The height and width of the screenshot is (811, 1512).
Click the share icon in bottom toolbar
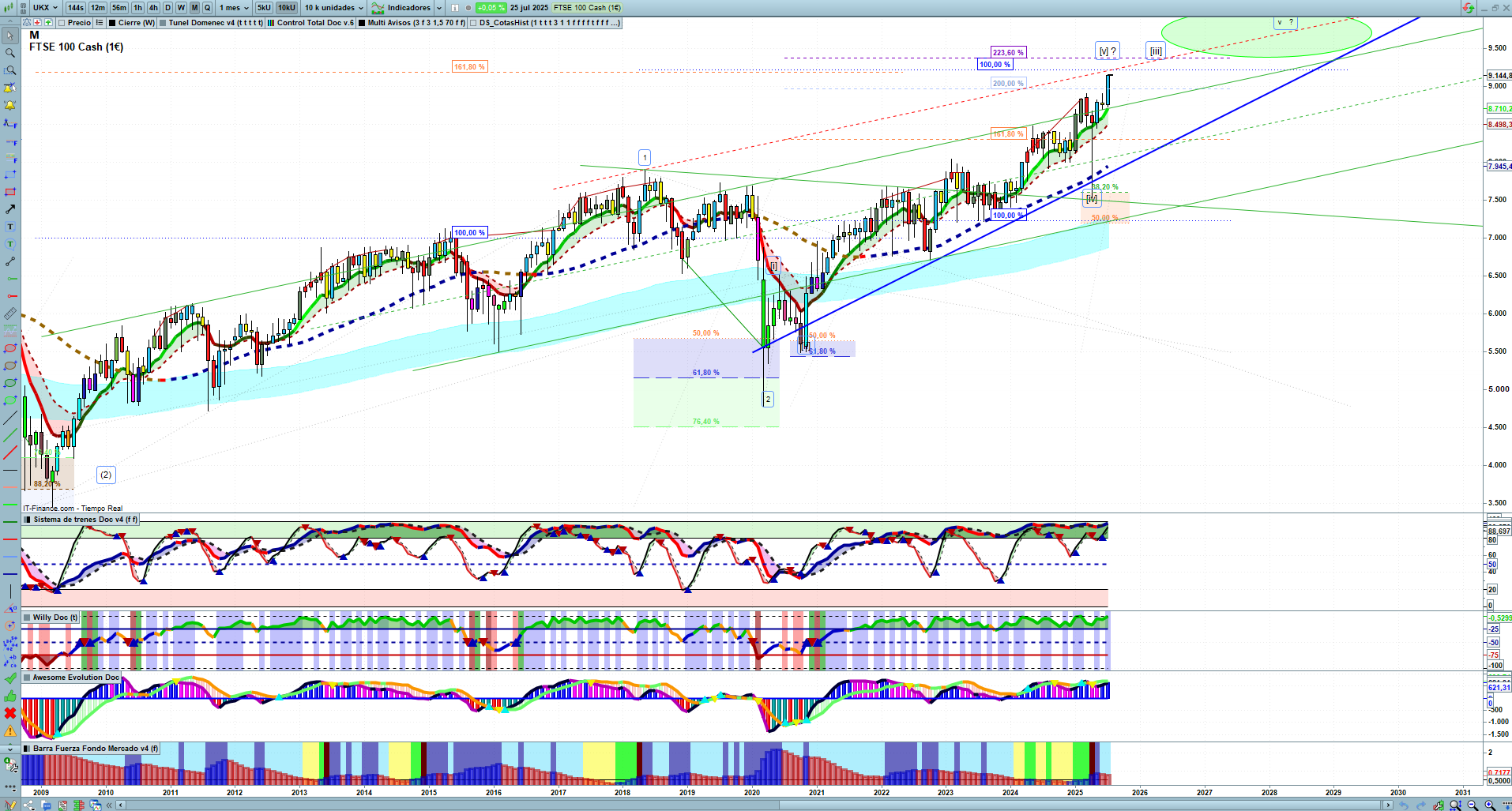pos(29,805)
